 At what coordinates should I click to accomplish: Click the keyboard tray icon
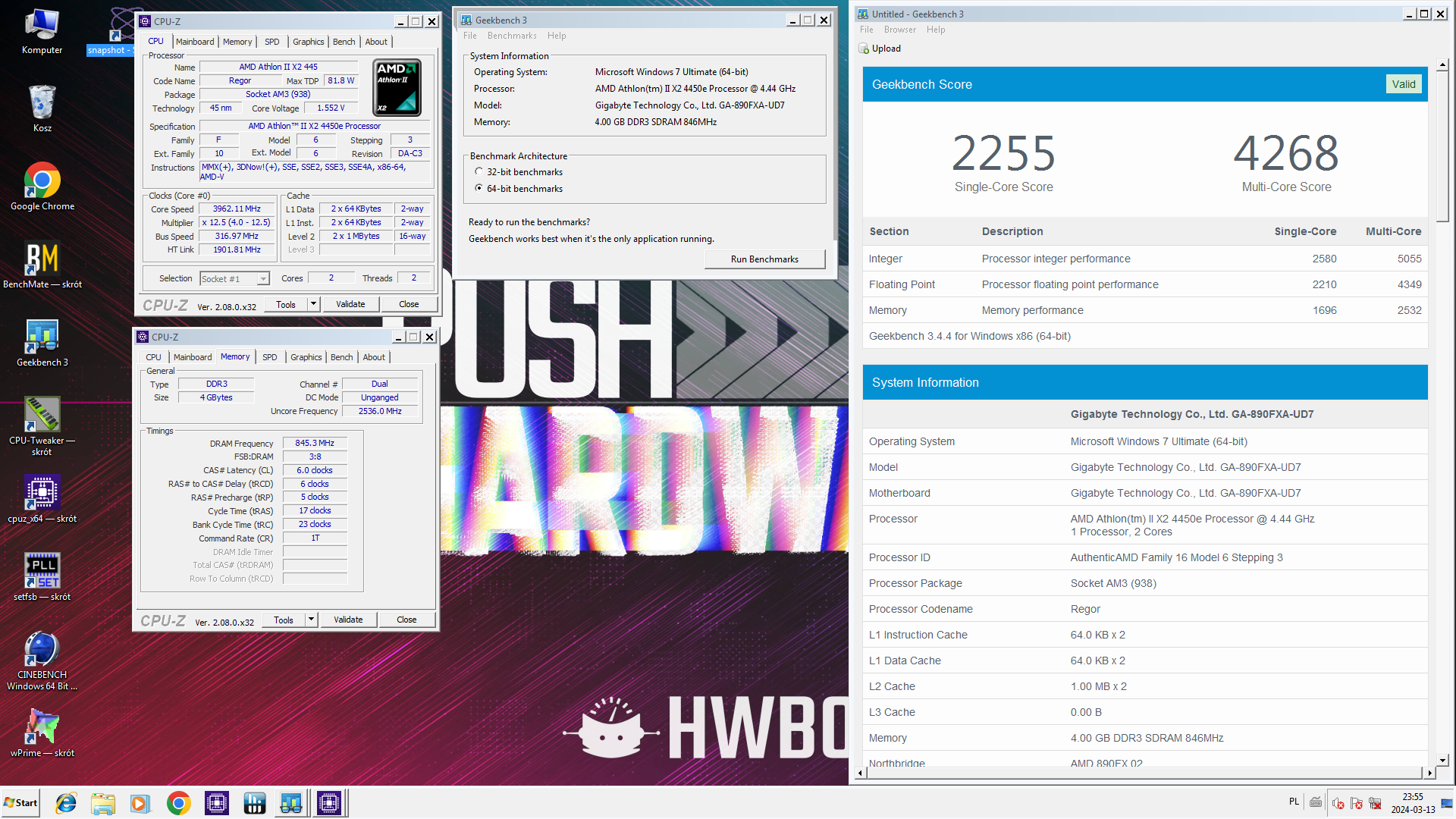coord(1316,802)
